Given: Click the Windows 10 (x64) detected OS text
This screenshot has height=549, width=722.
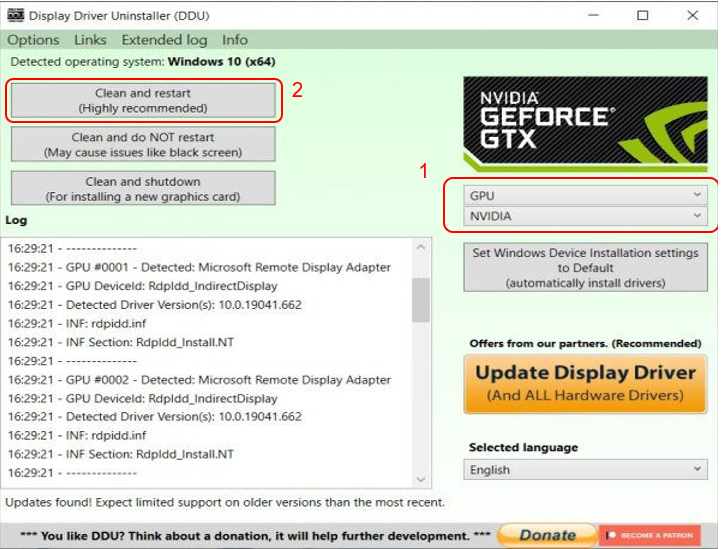Looking at the screenshot, I should tap(221, 62).
